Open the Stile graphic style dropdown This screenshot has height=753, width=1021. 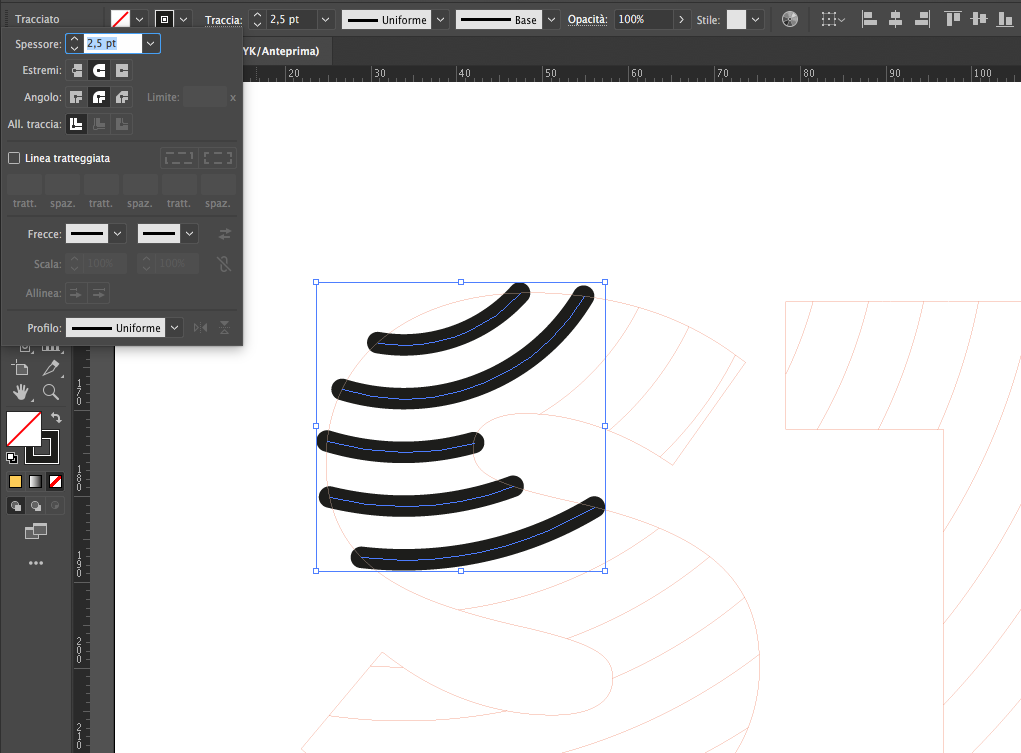[x=755, y=20]
